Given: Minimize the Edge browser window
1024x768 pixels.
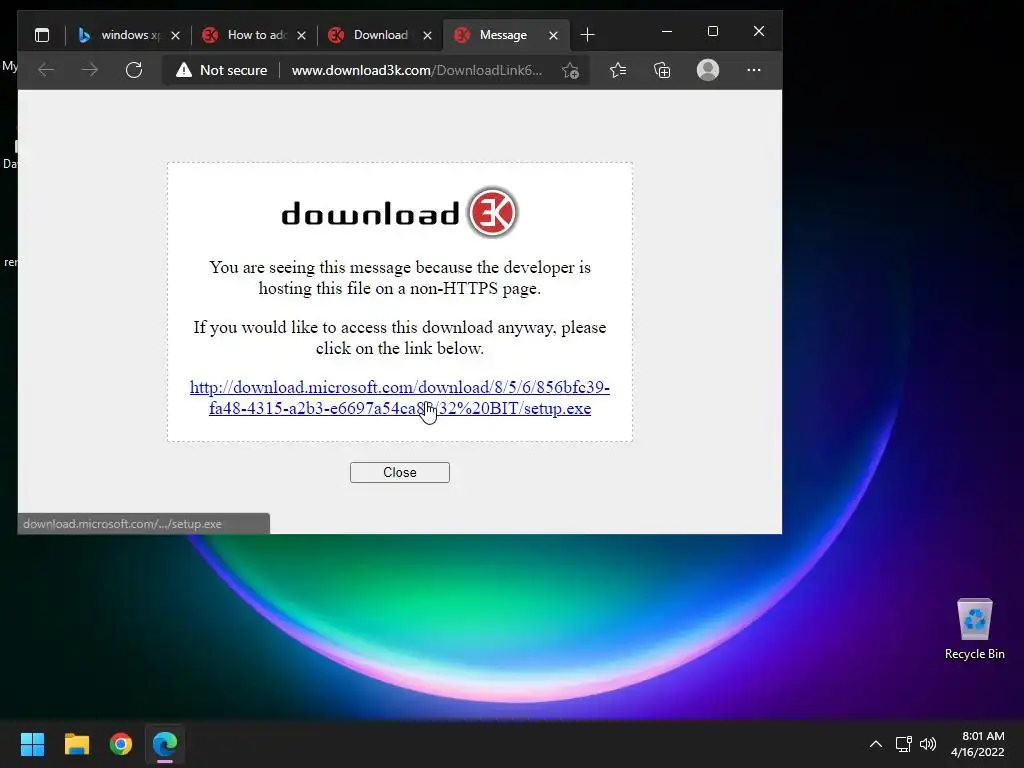Looking at the screenshot, I should click(x=667, y=31).
